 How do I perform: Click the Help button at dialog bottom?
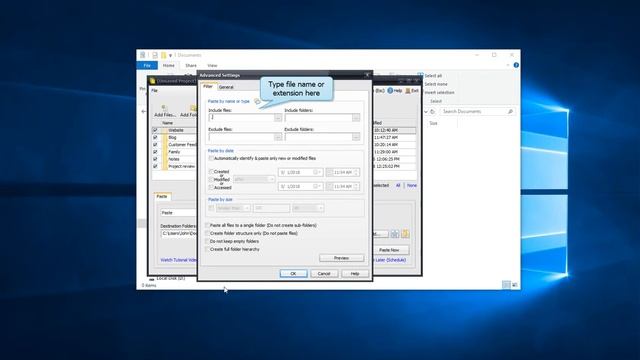[355, 273]
